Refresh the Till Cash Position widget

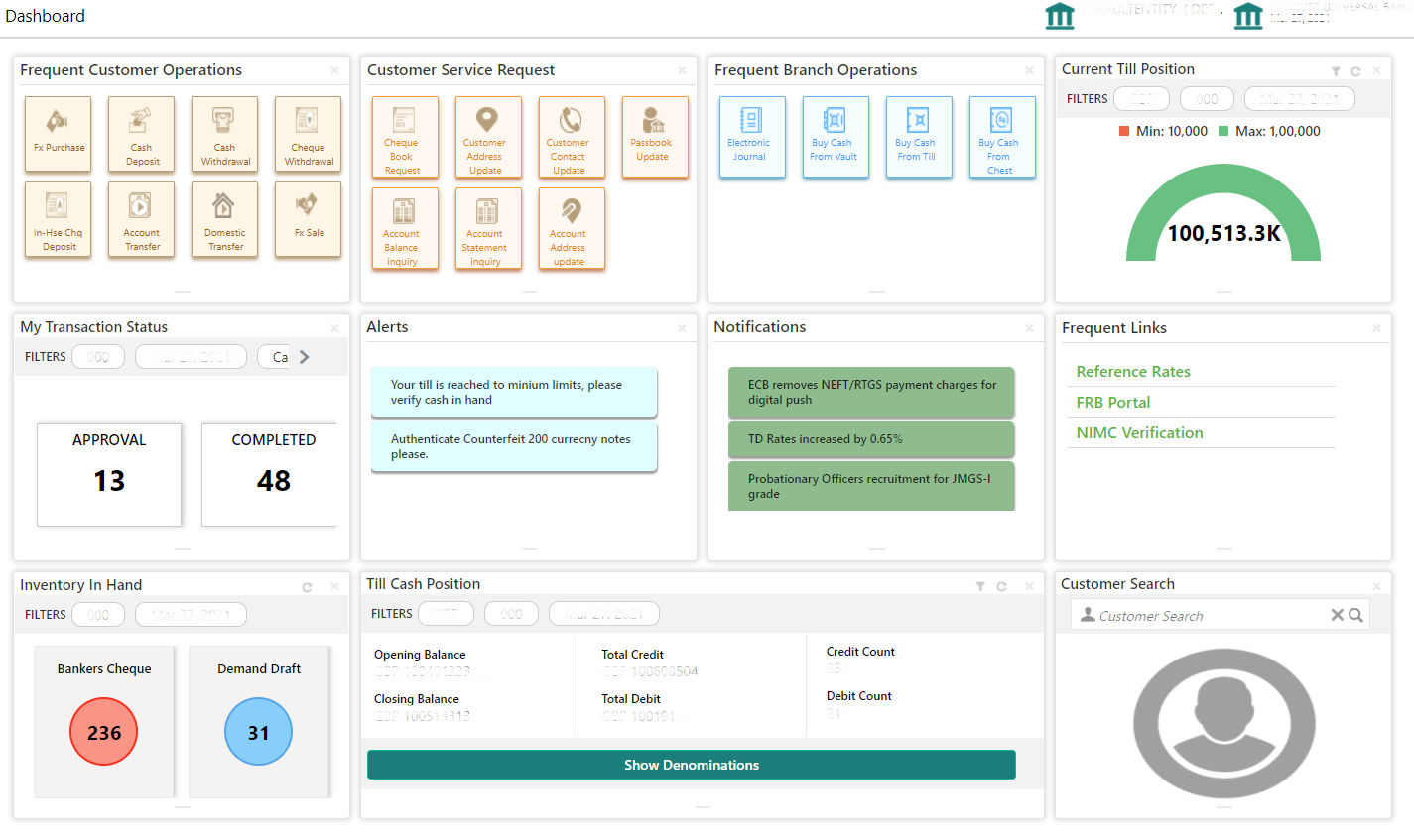[1001, 586]
